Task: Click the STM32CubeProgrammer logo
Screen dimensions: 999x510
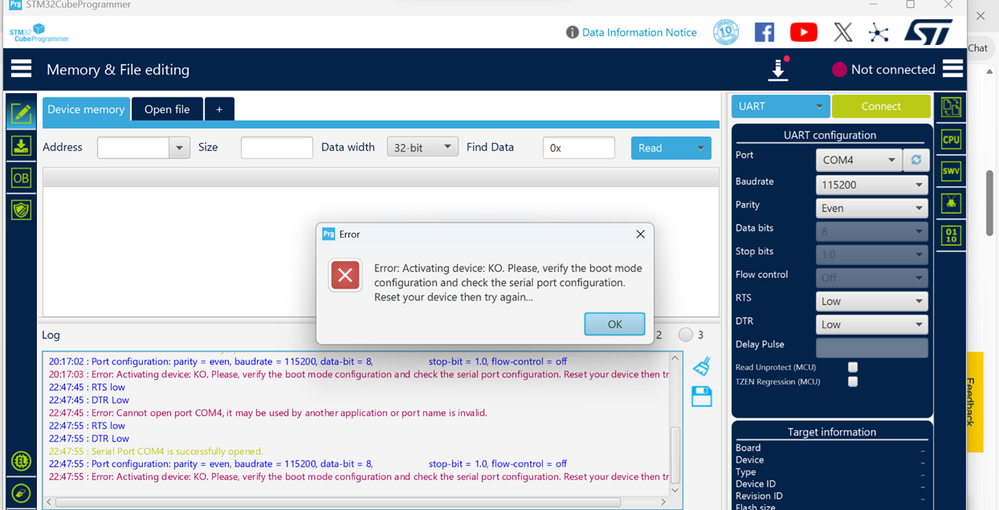Action: point(39,33)
